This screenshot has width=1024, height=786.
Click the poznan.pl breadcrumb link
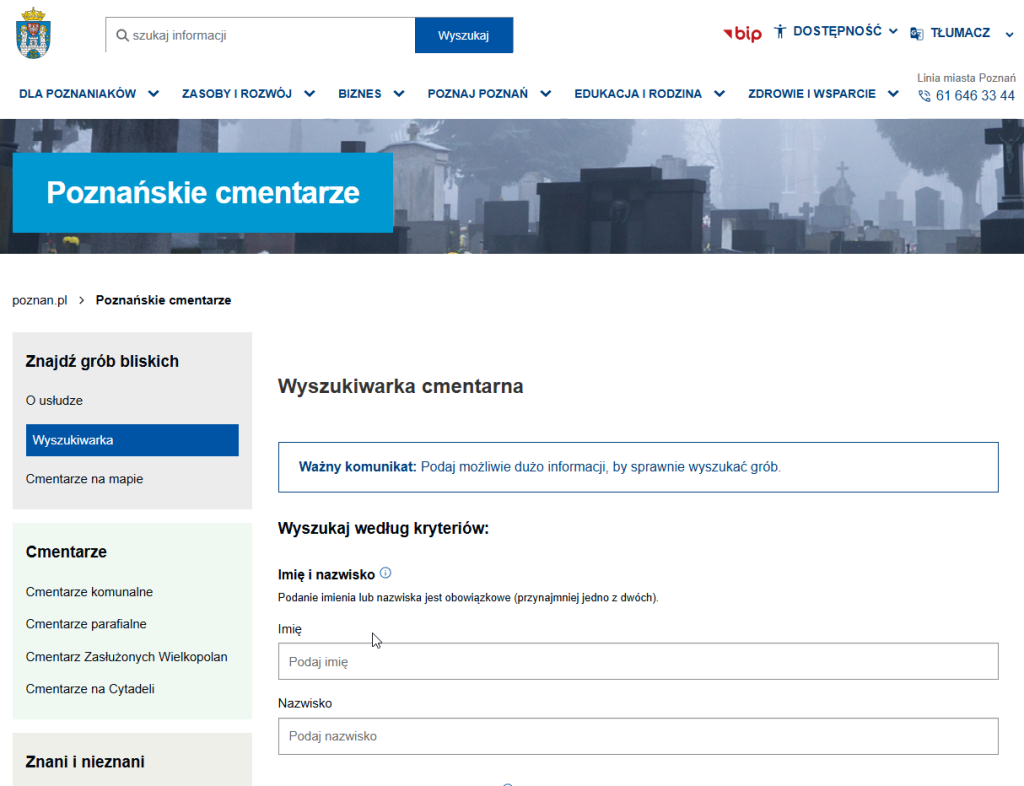pyautogui.click(x=40, y=300)
